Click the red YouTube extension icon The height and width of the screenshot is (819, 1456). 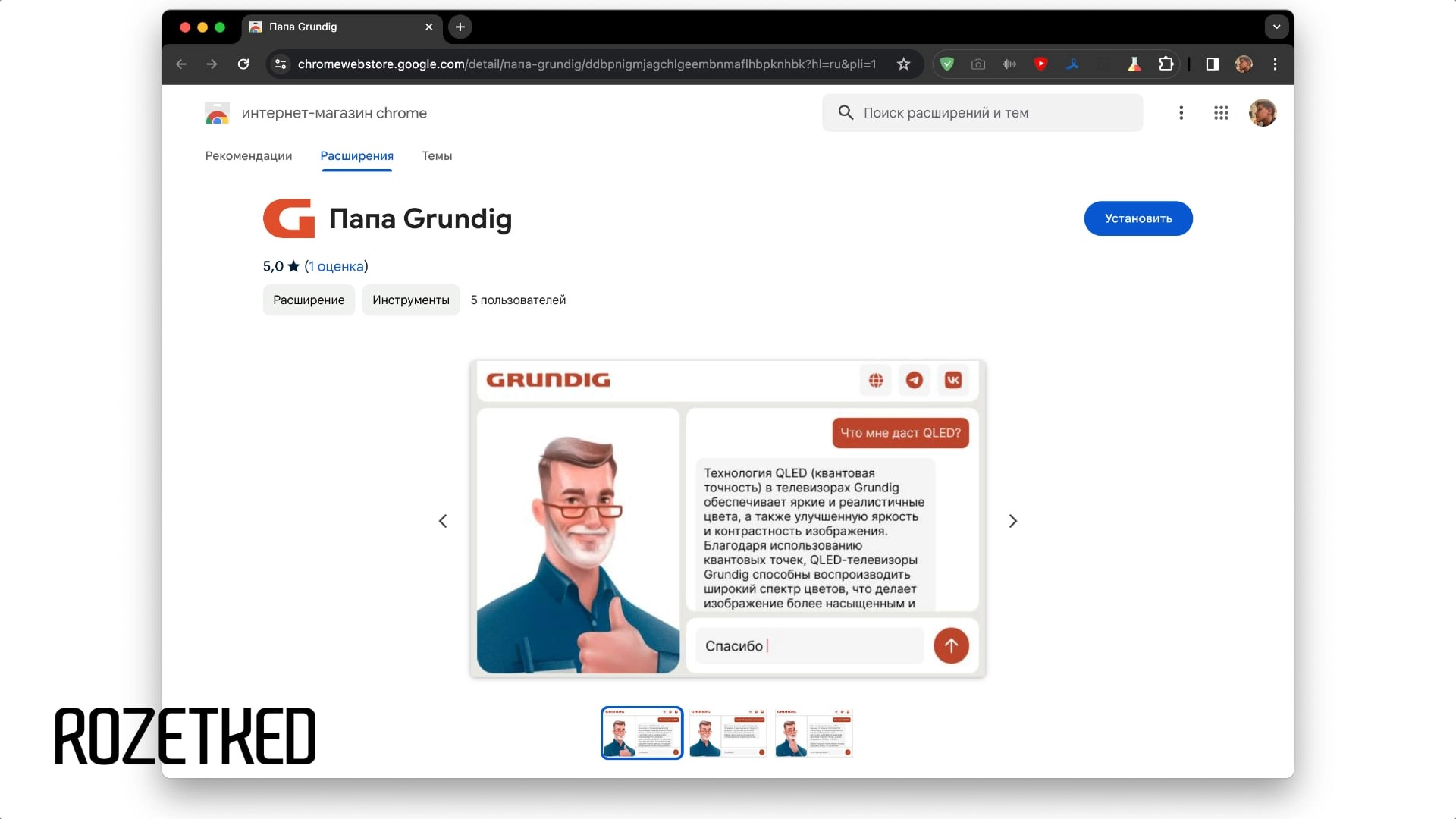point(1040,64)
